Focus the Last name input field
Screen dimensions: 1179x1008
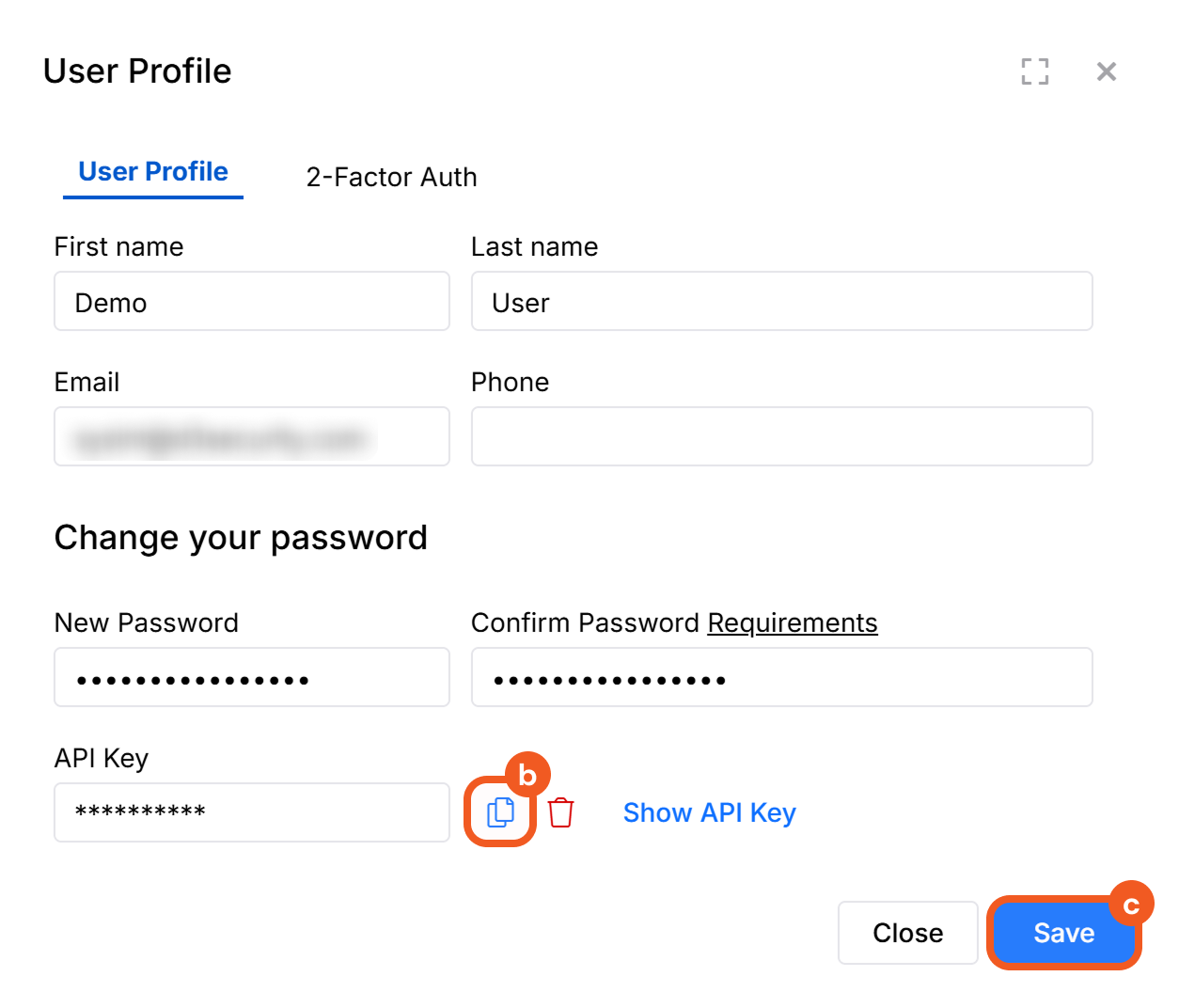click(x=781, y=302)
